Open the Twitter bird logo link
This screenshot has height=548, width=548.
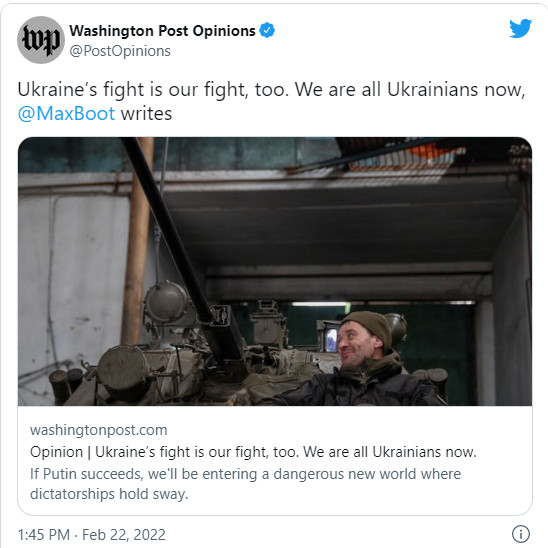(x=520, y=28)
